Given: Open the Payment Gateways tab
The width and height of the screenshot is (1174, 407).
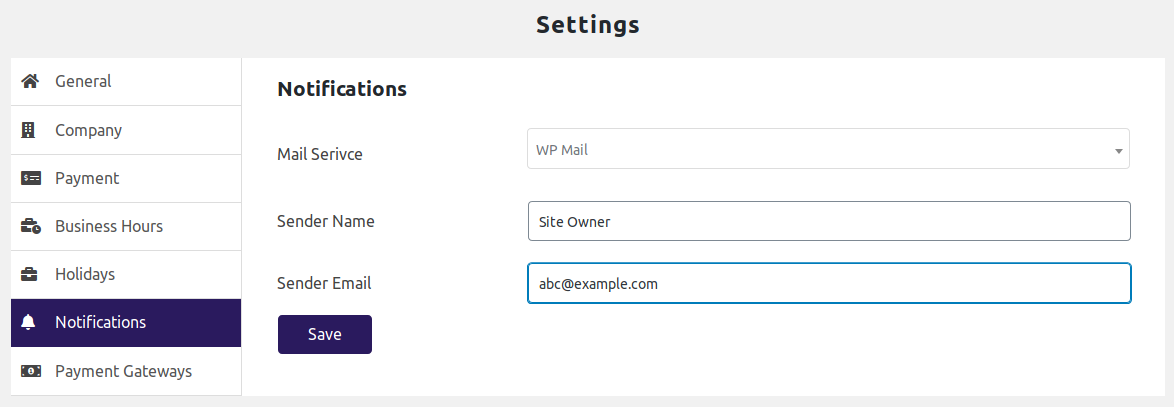Looking at the screenshot, I should click(123, 371).
